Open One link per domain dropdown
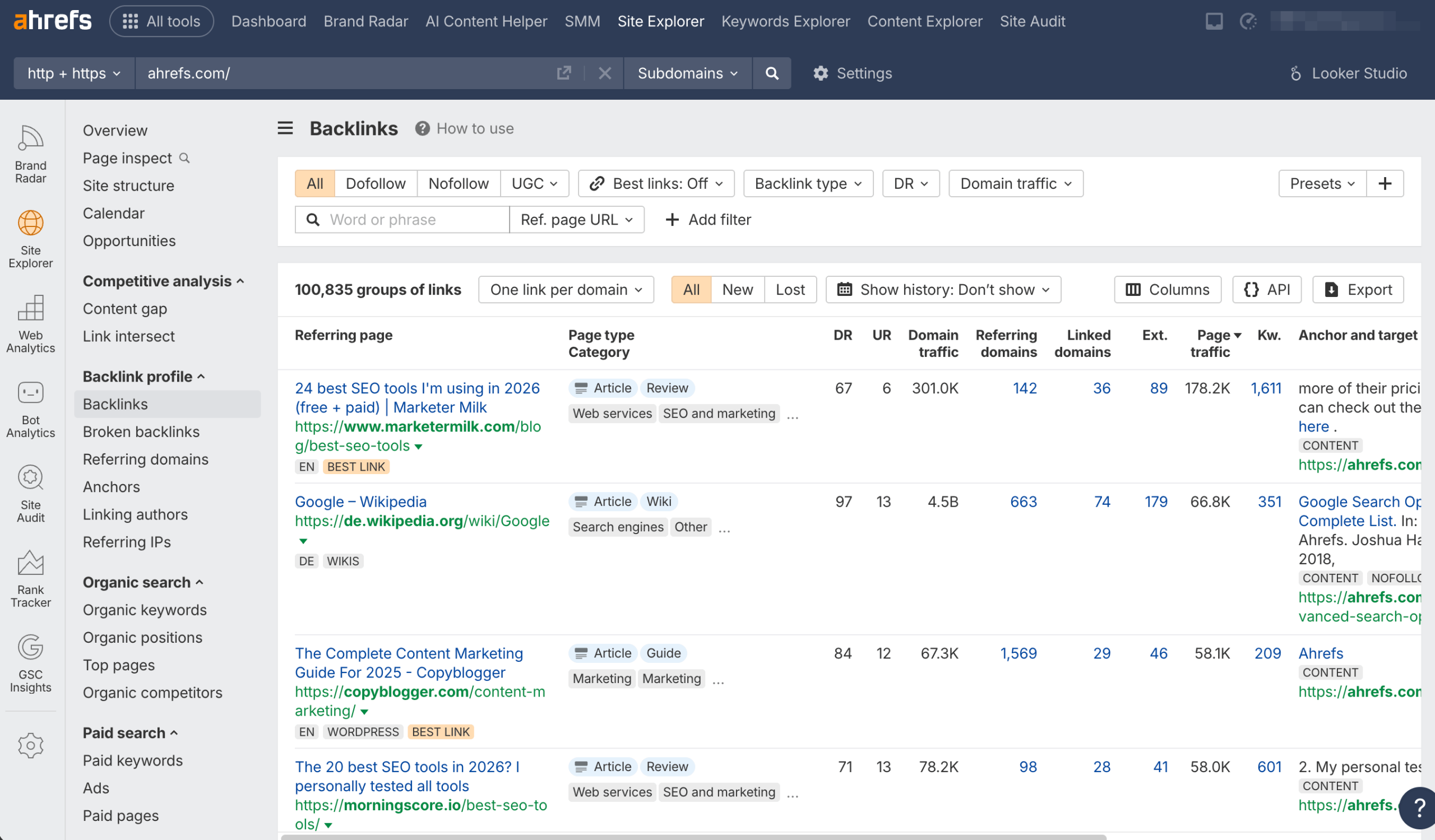The image size is (1435, 840). click(566, 289)
